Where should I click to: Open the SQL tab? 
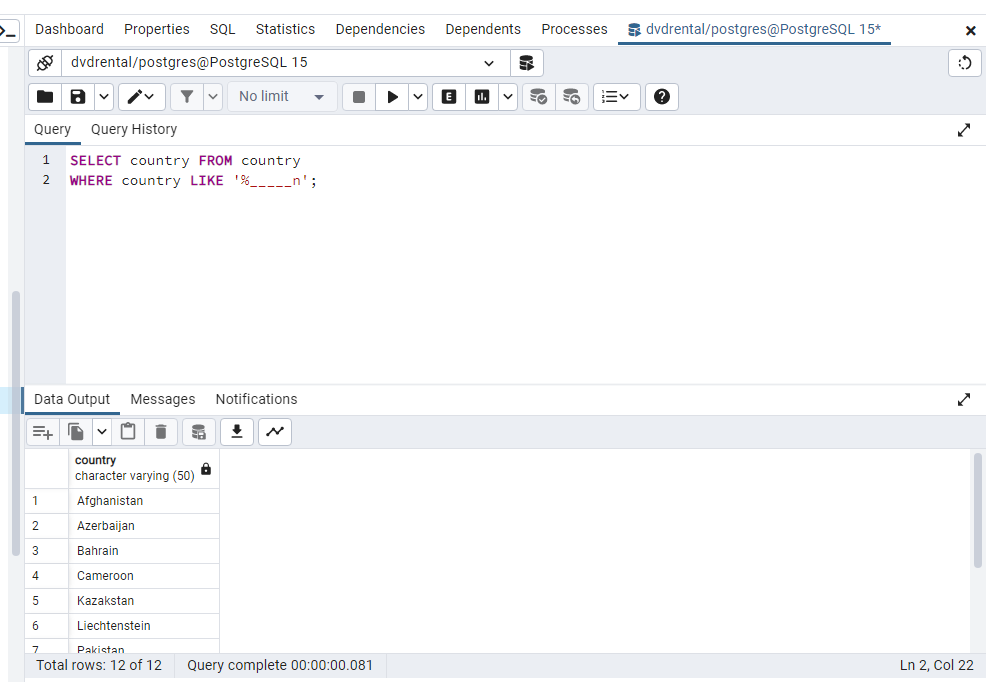pyautogui.click(x=223, y=30)
